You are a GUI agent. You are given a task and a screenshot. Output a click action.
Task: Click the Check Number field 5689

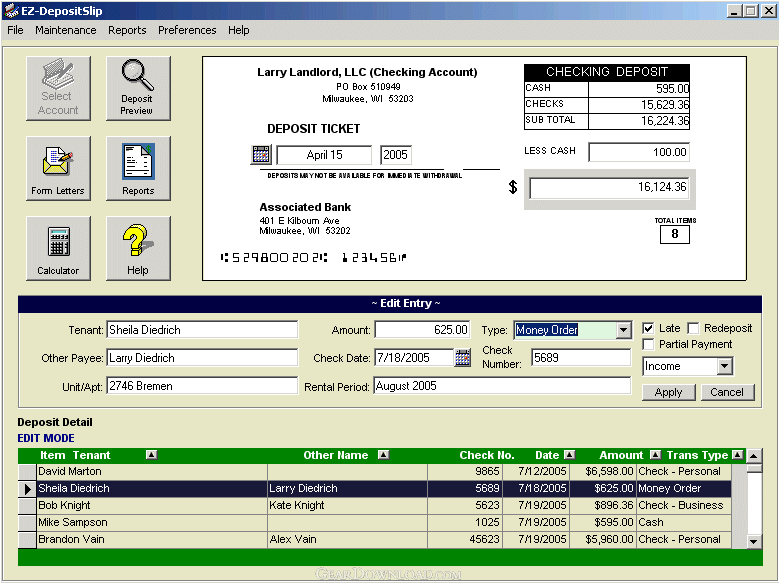click(581, 358)
